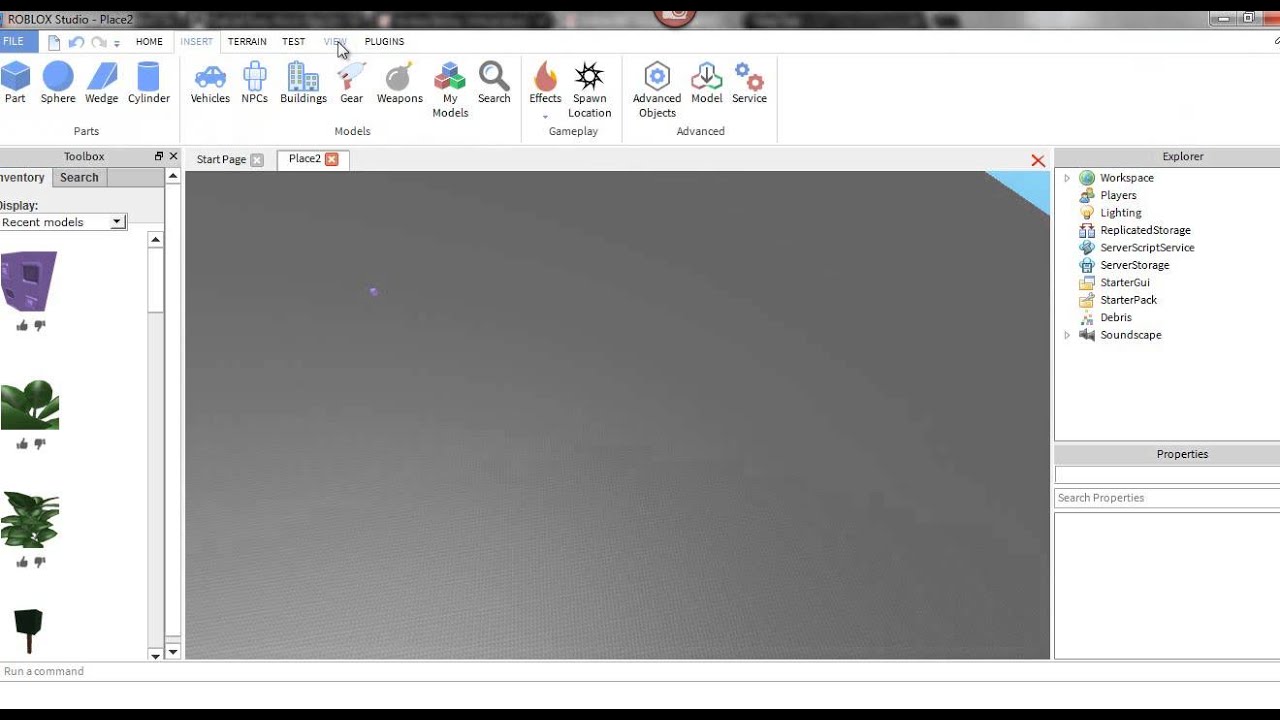The image size is (1280, 720).
Task: Close the Place2 document tab
Action: point(332,159)
